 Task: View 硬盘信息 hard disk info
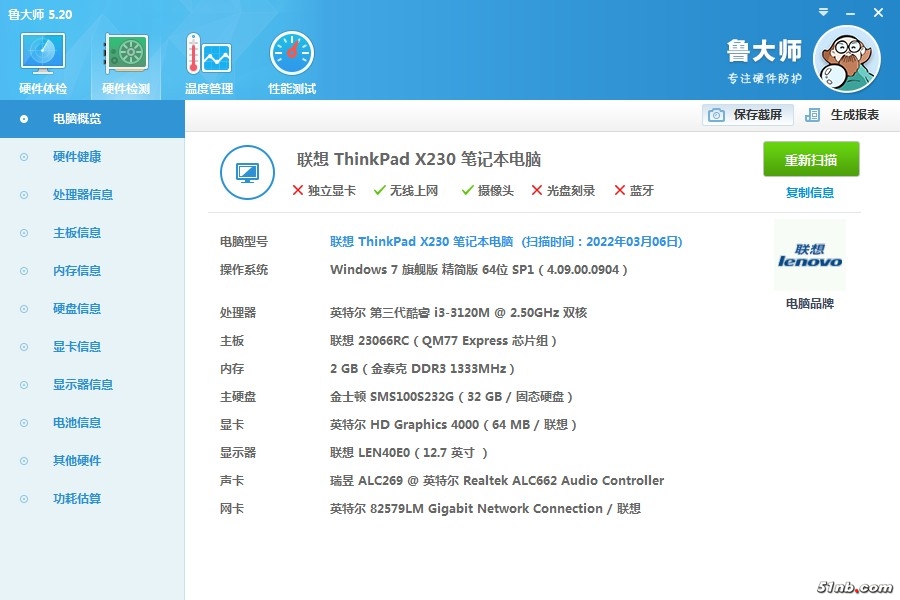77,309
